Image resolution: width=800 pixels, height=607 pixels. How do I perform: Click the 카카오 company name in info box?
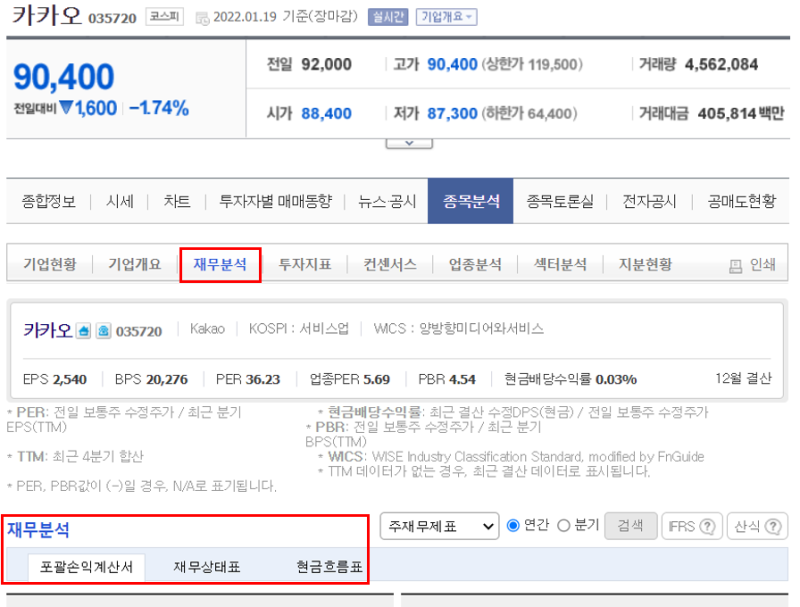click(x=47, y=331)
